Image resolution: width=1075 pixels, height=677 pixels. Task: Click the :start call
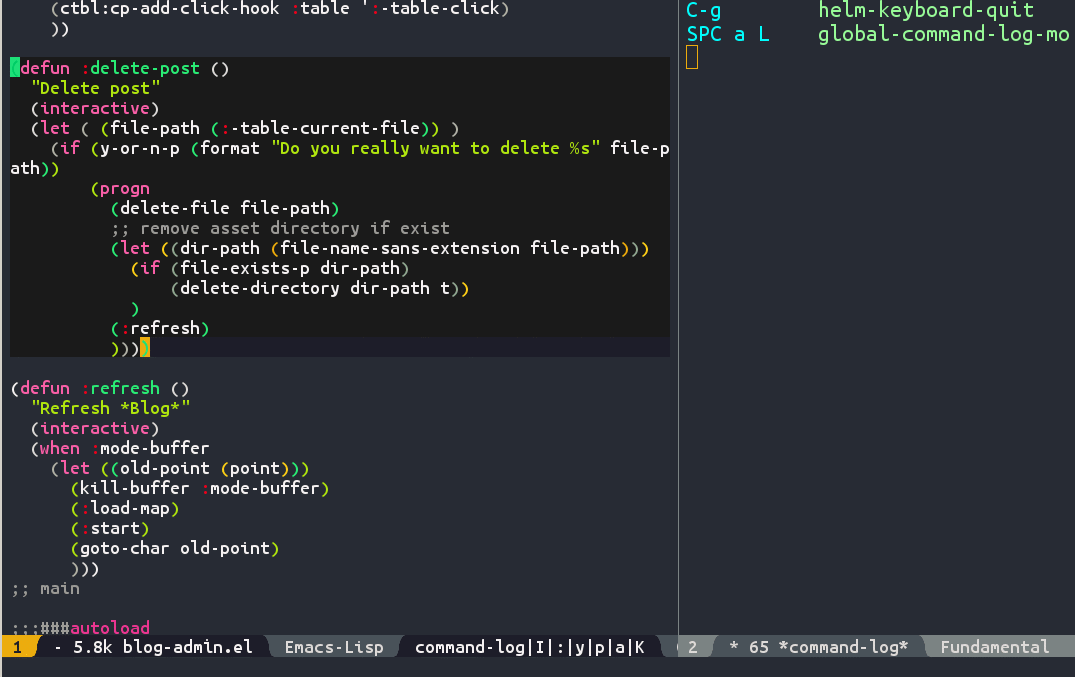pos(110,529)
